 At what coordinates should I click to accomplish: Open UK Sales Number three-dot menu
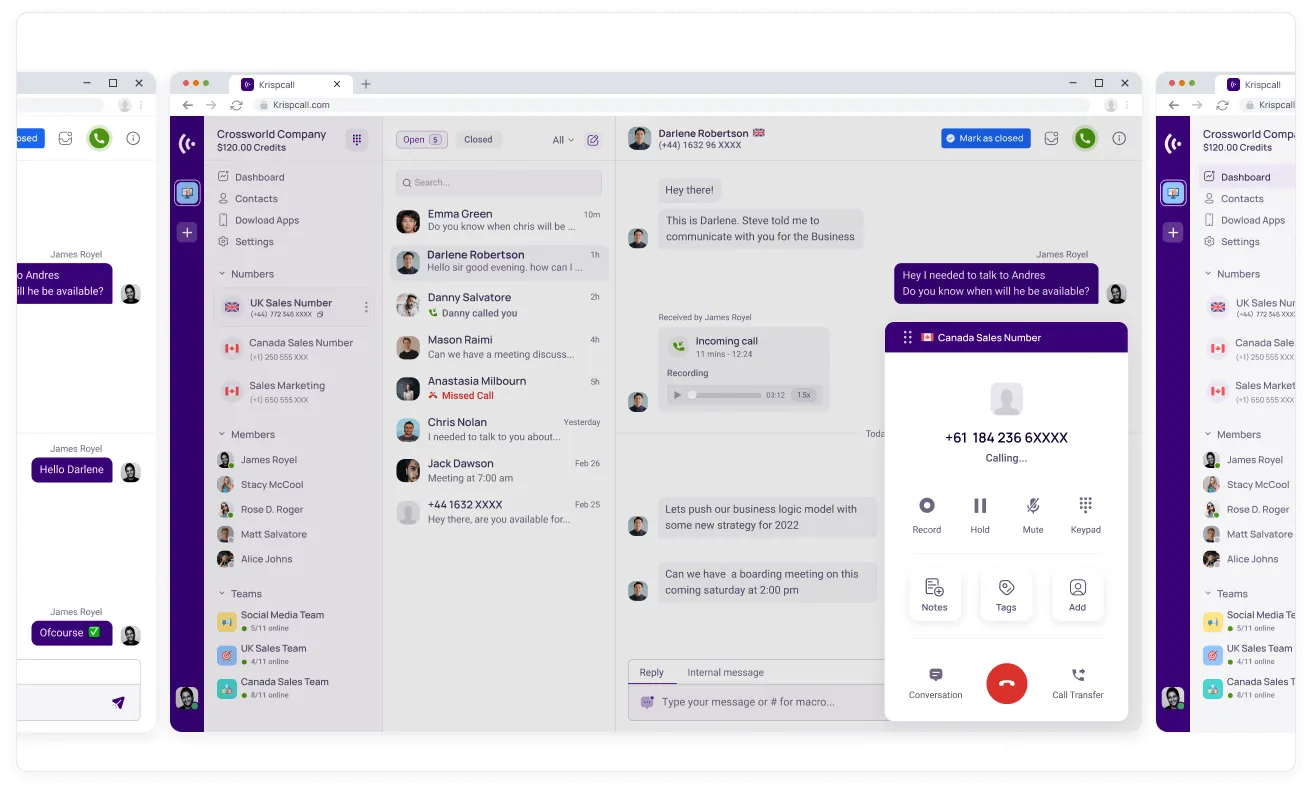tap(366, 307)
